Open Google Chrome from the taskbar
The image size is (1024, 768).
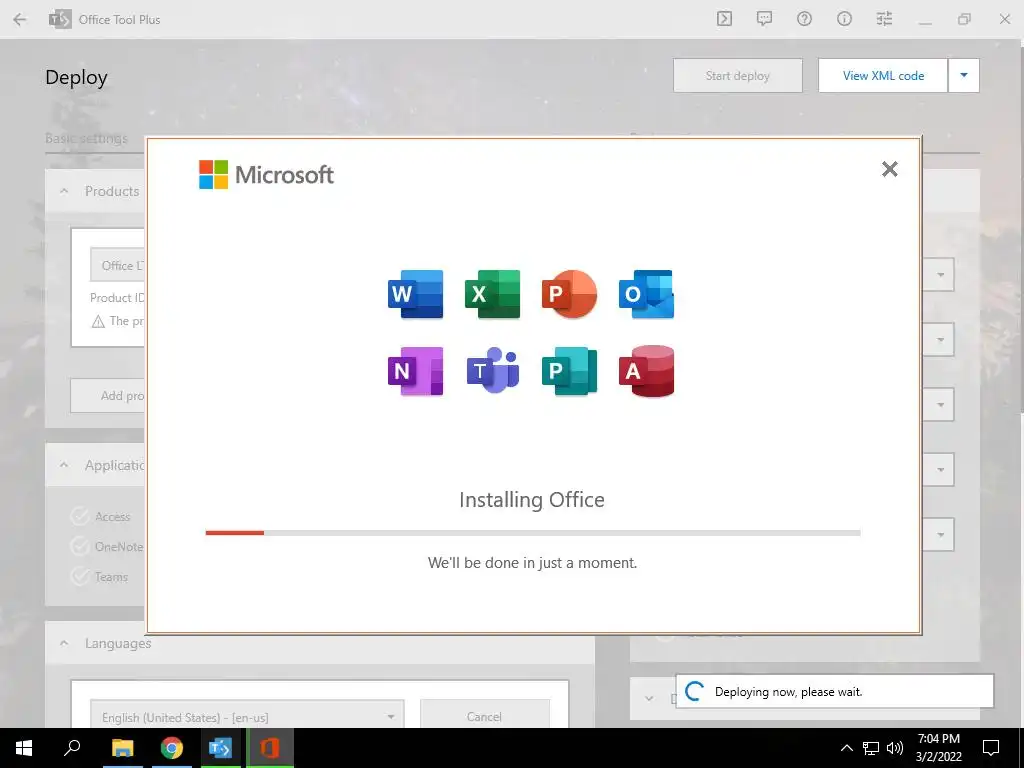pyautogui.click(x=172, y=748)
